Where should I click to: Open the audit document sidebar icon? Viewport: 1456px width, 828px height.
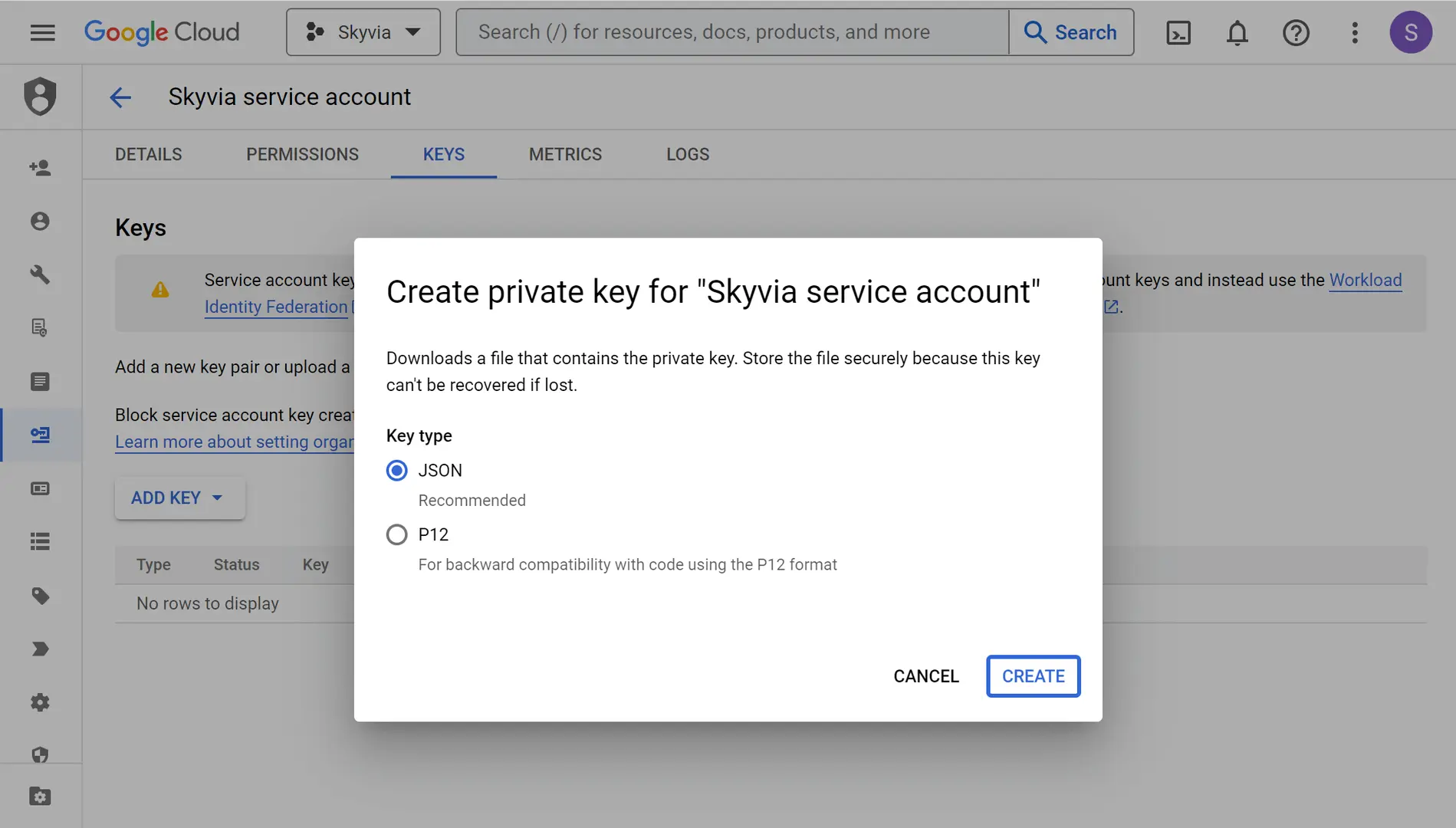click(40, 328)
